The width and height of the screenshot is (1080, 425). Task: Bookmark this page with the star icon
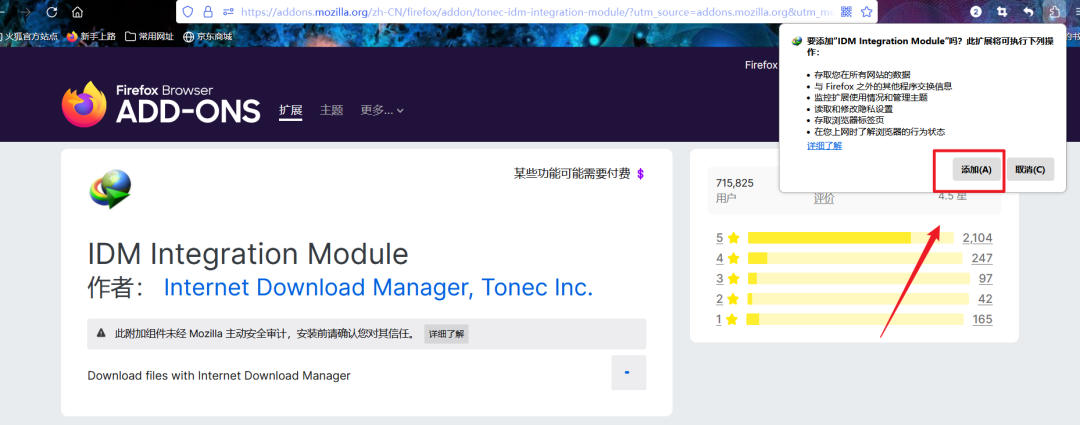click(866, 12)
